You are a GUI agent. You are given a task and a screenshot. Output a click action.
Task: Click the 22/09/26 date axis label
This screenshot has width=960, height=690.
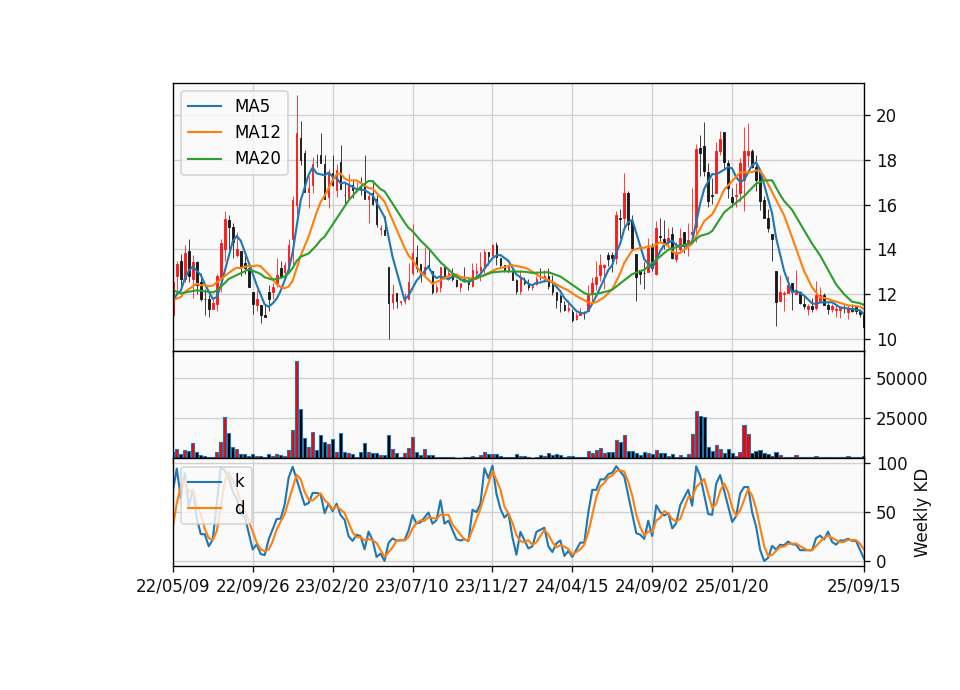click(253, 587)
